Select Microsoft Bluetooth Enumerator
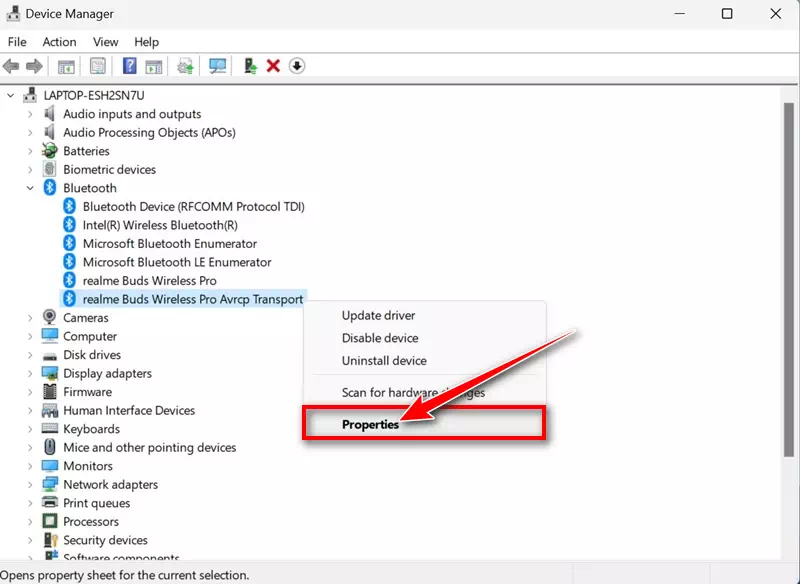 [x=170, y=244]
